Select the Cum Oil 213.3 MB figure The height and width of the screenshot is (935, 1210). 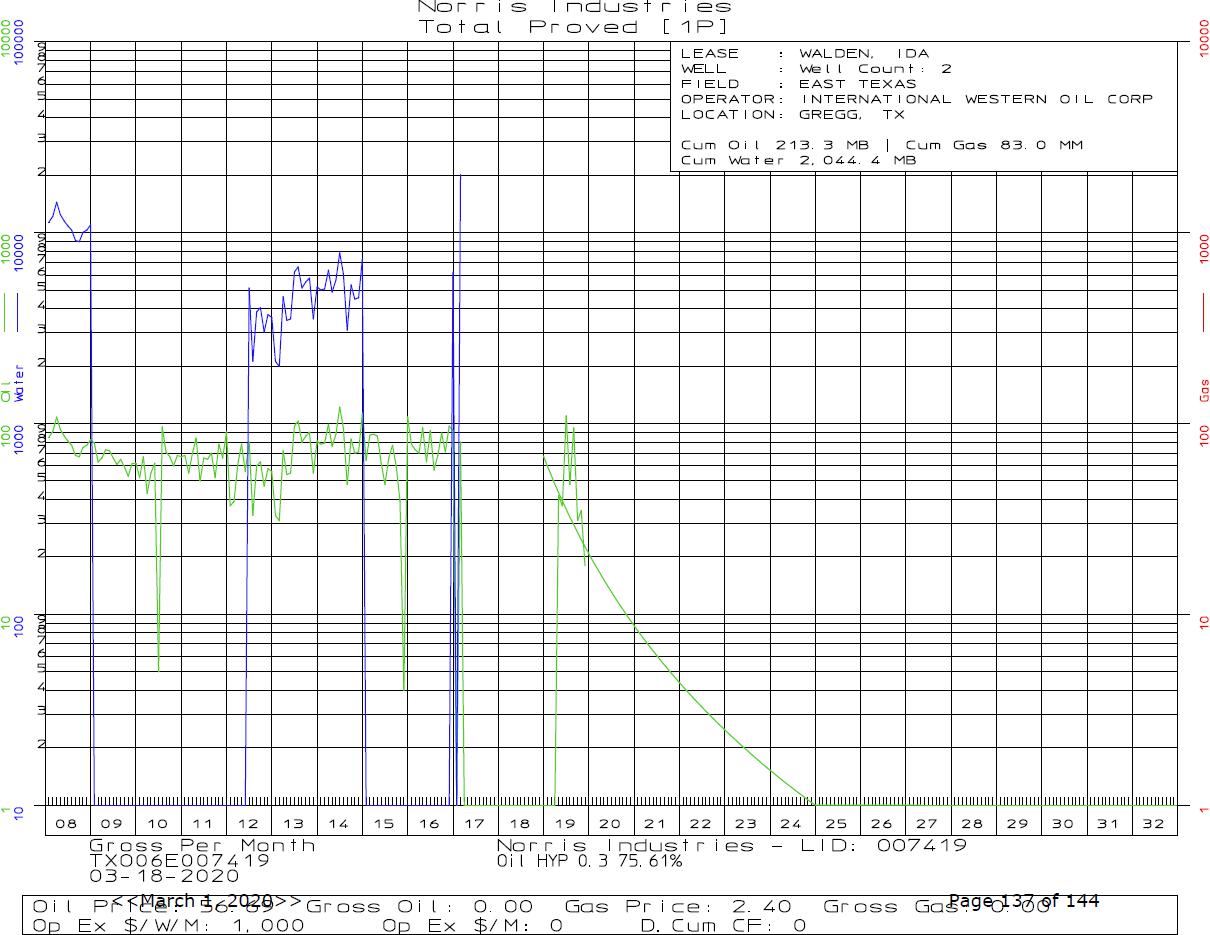click(x=768, y=145)
